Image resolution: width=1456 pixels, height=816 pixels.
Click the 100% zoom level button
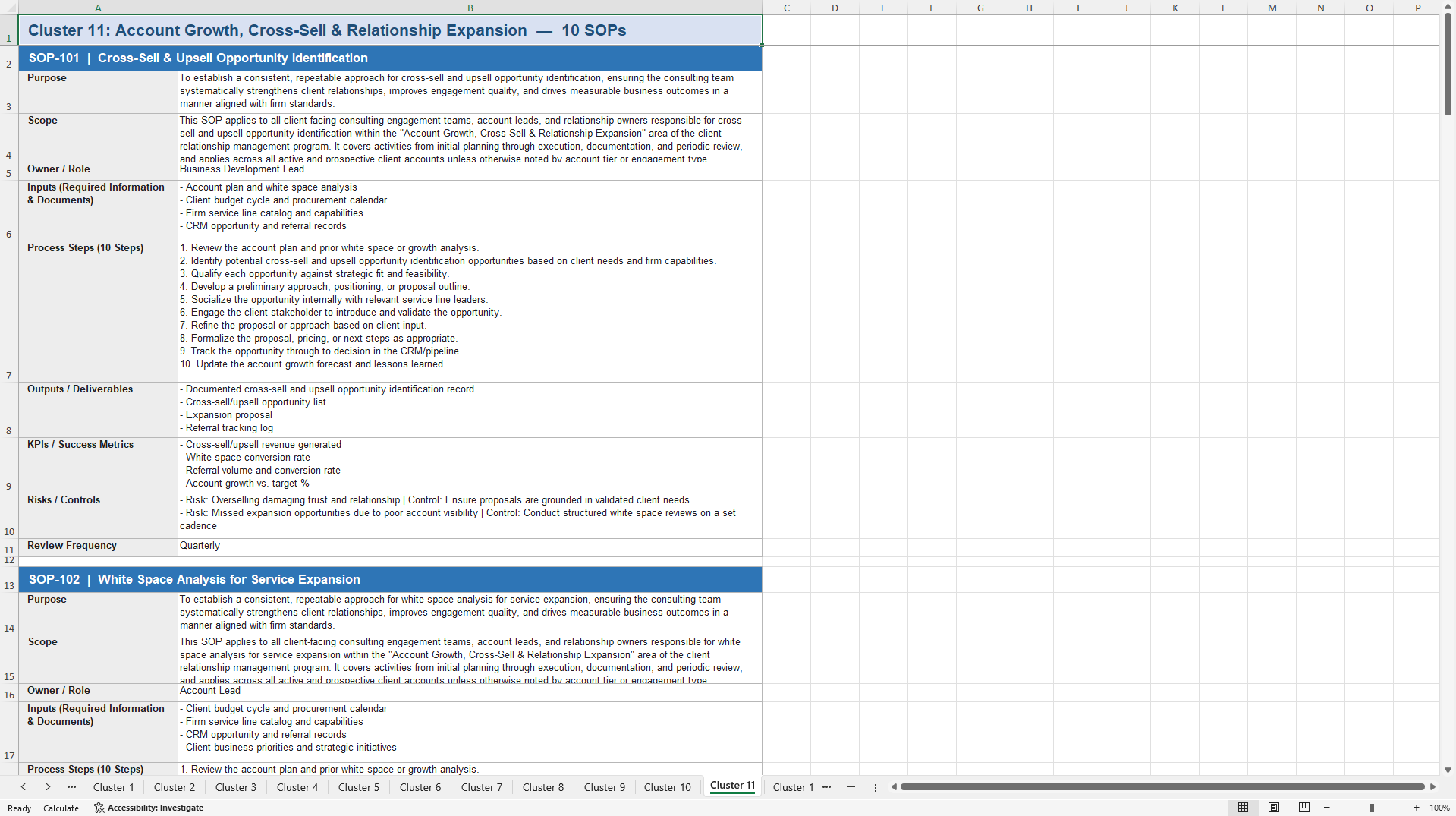coord(1439,808)
